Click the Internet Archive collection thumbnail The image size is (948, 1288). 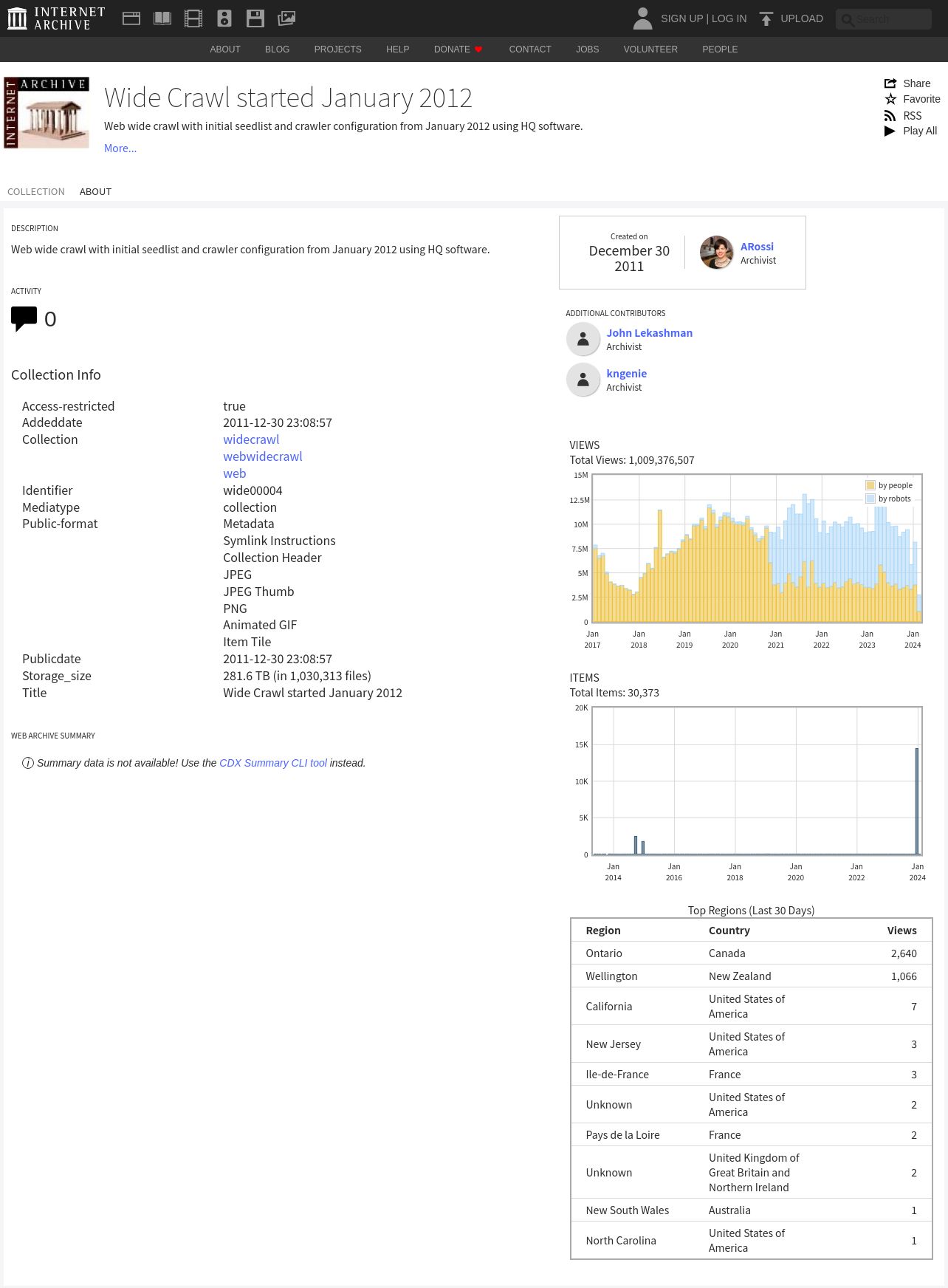(47, 112)
